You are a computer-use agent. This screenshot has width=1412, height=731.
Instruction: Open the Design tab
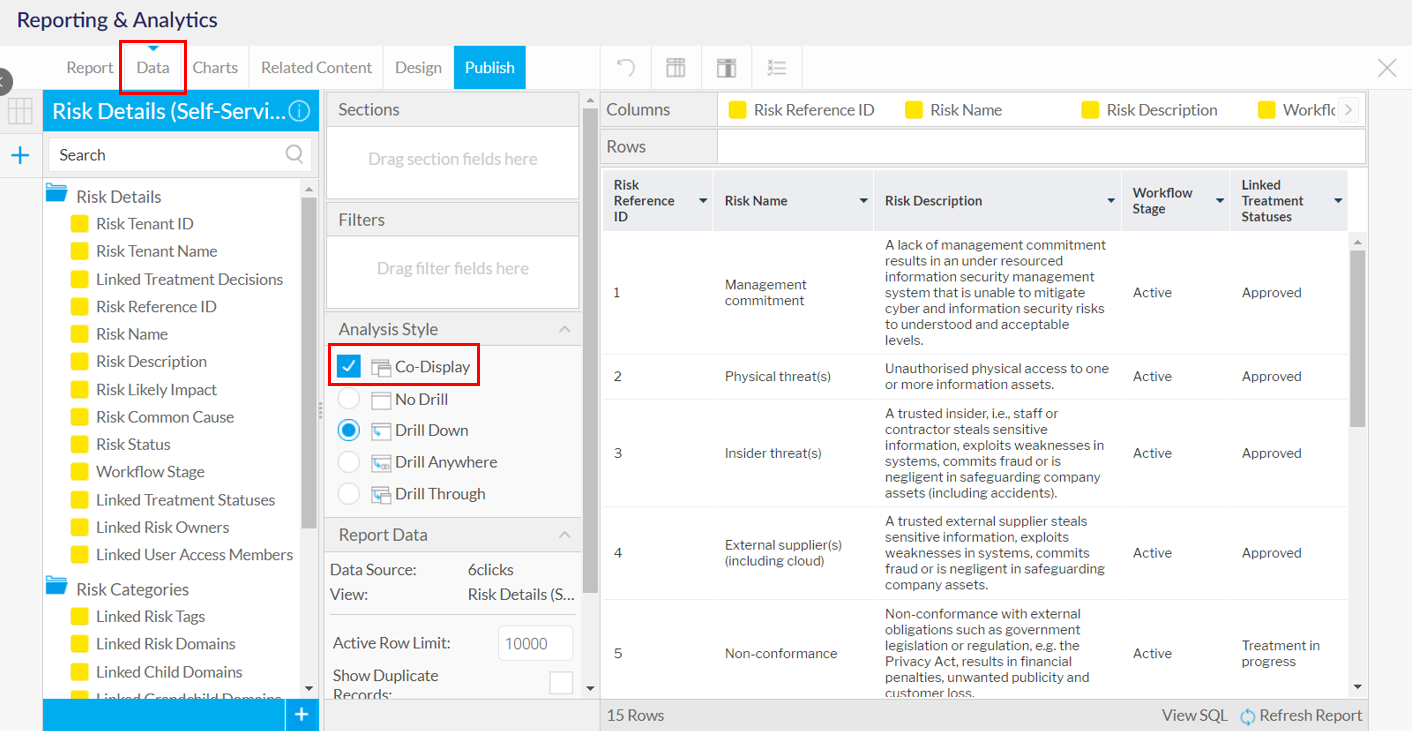click(418, 68)
